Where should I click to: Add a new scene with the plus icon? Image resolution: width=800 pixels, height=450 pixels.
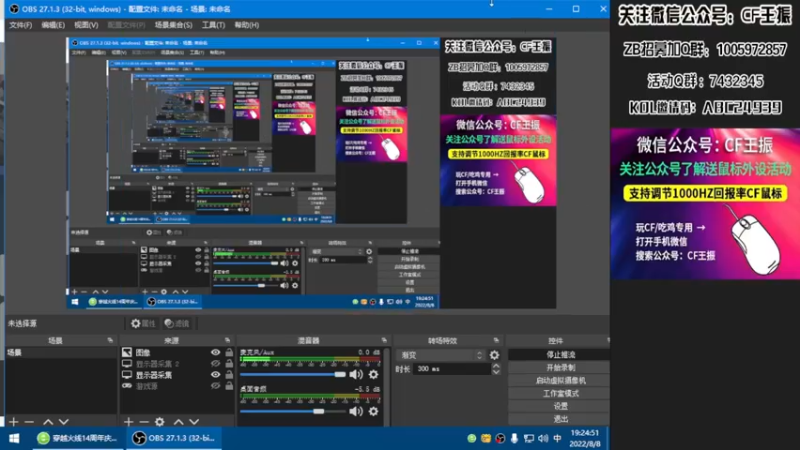(x=14, y=421)
